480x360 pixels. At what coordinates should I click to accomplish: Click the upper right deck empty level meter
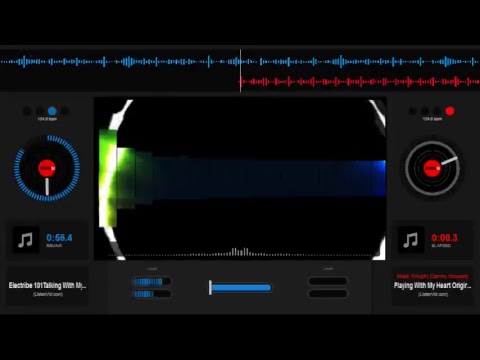328,281
